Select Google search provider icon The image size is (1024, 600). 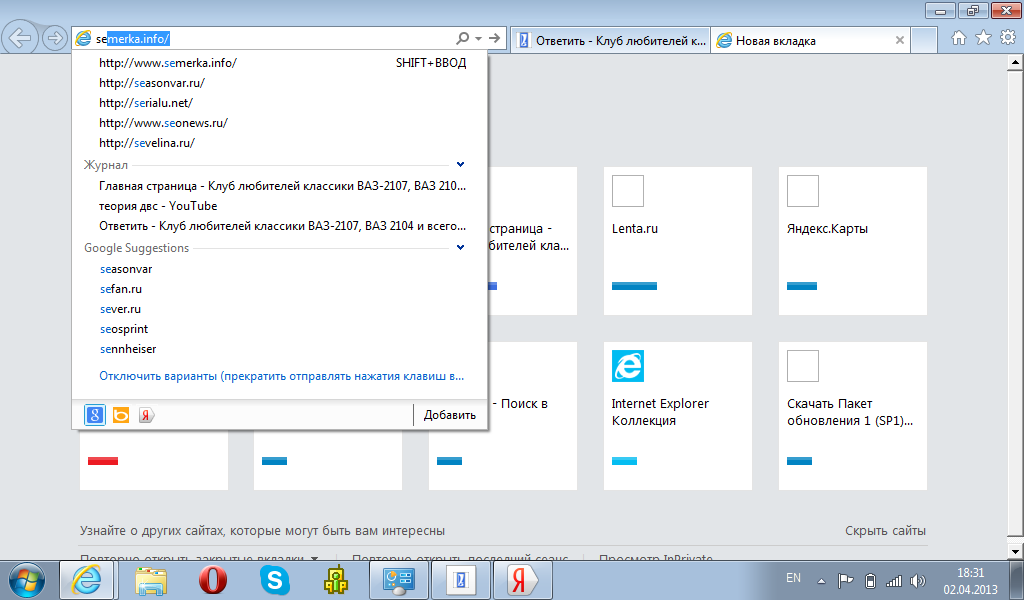[x=95, y=415]
